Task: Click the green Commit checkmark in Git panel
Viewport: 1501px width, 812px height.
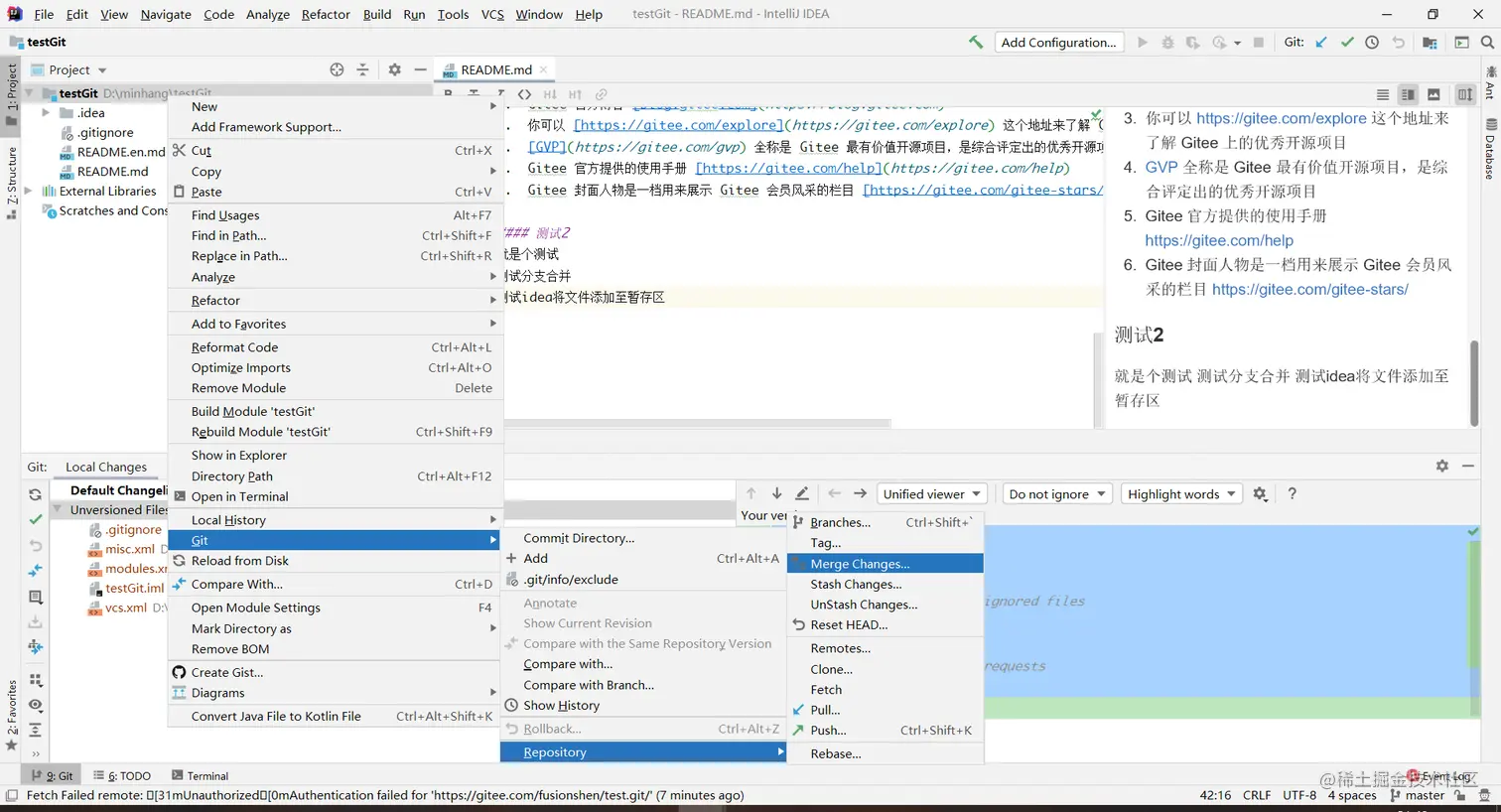Action: point(35,519)
